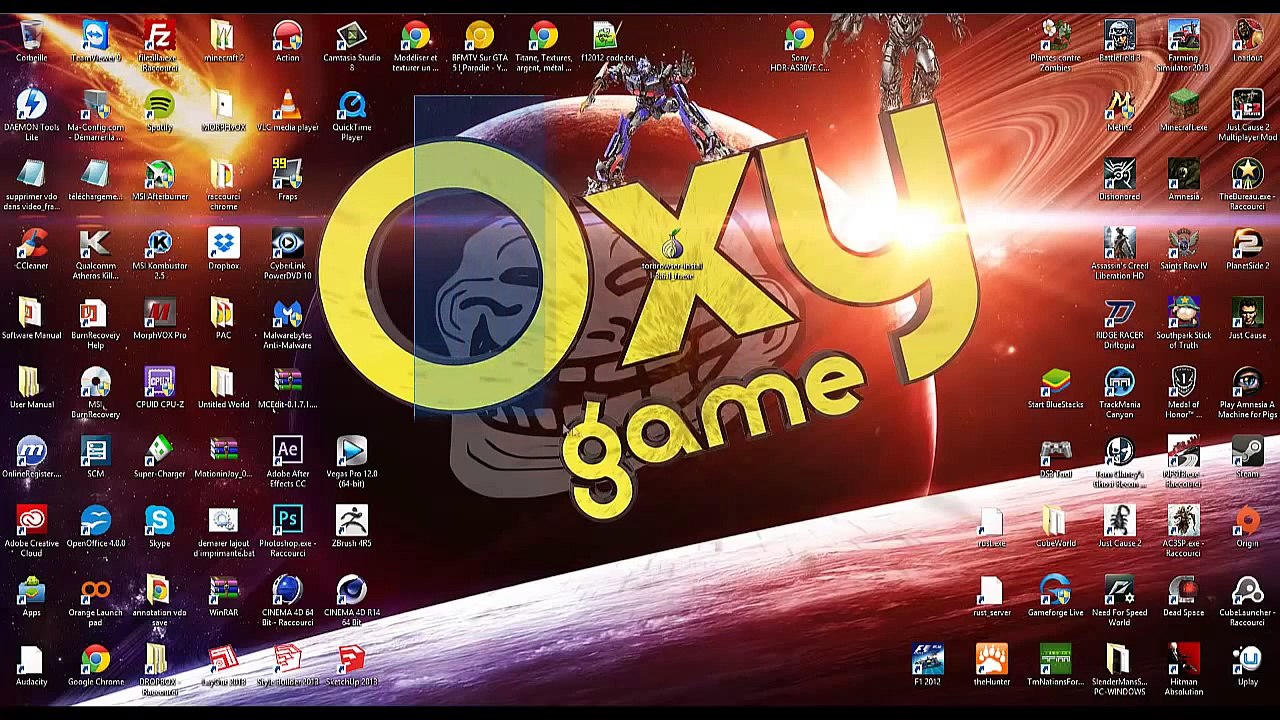
Task: Open Gameforge Live shortcut
Action: [x=1055, y=591]
